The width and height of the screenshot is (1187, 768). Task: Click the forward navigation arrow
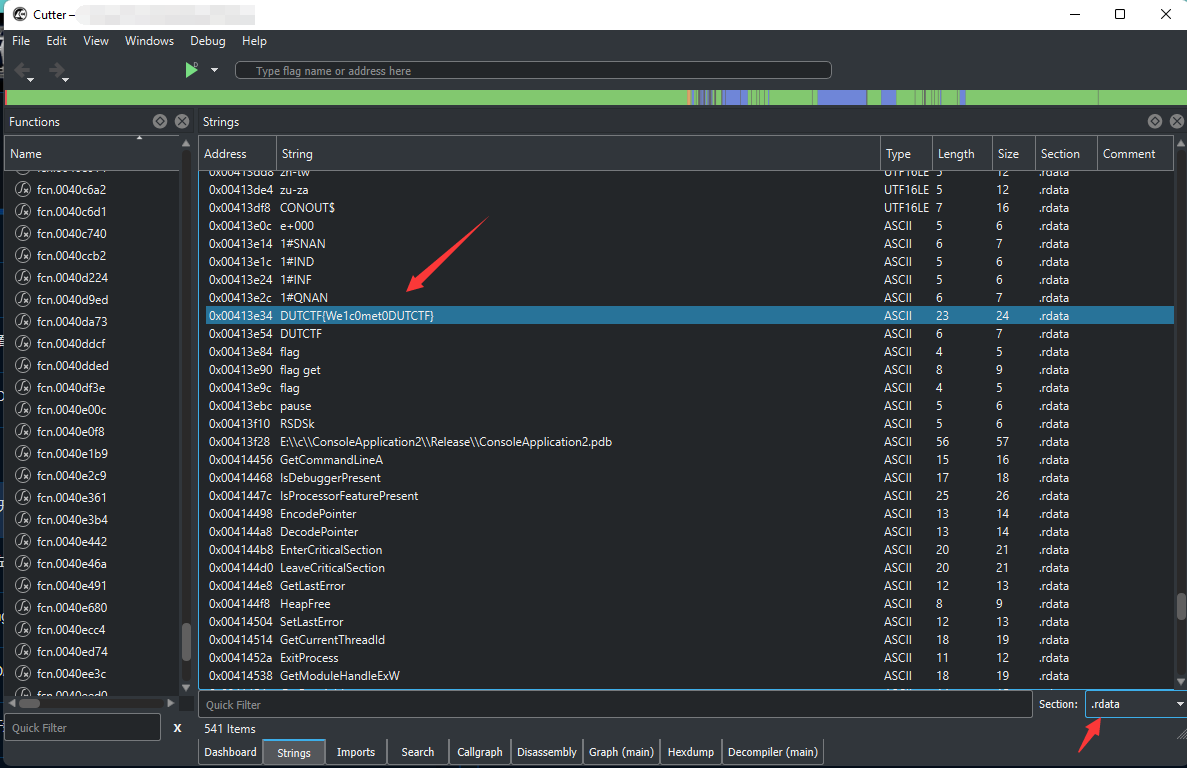(x=57, y=70)
